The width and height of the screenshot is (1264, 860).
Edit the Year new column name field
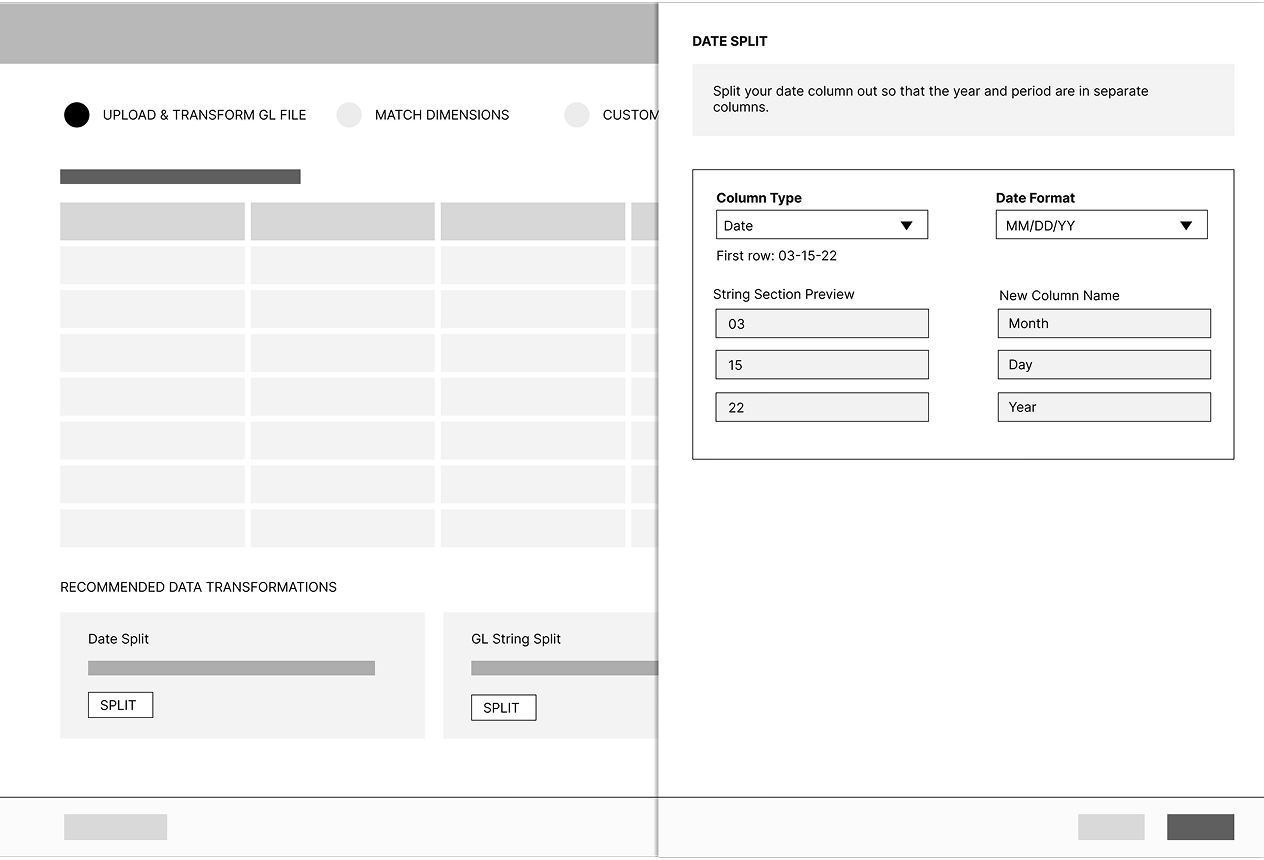pyautogui.click(x=1104, y=407)
